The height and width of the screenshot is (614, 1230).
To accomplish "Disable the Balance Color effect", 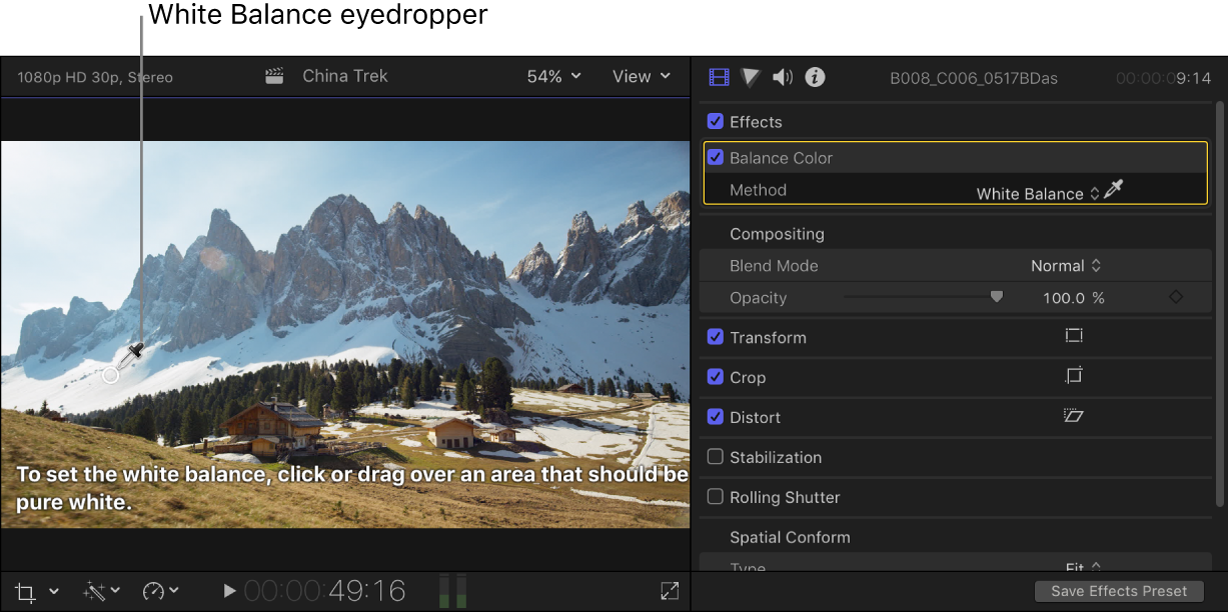I will tap(715, 157).
